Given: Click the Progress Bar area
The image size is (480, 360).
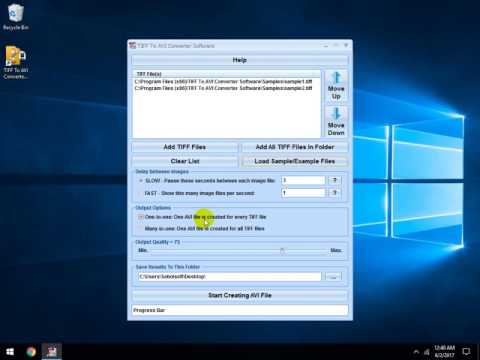Looking at the screenshot, I should (x=240, y=310).
